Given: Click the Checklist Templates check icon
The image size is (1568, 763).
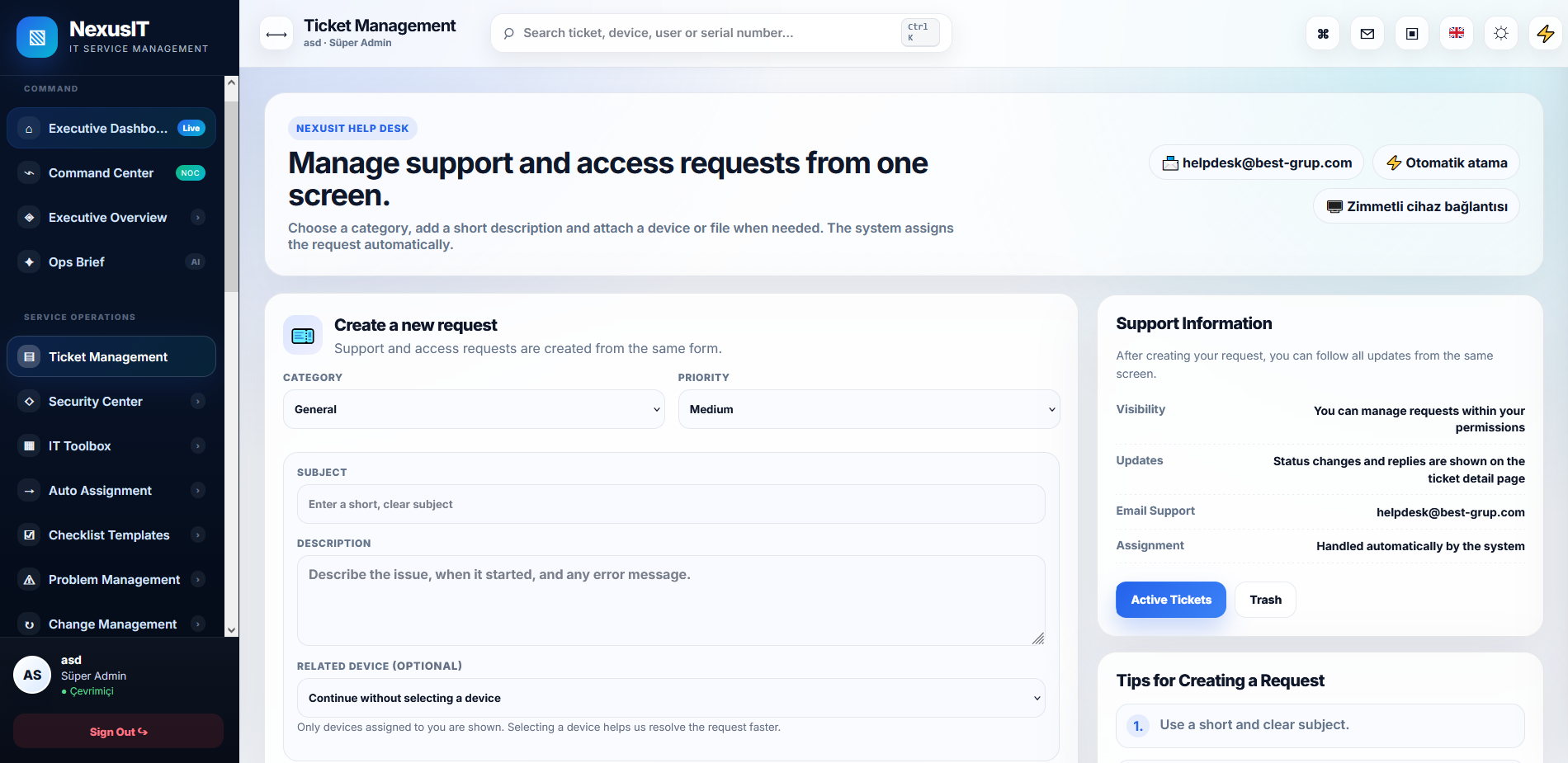Looking at the screenshot, I should (x=30, y=535).
